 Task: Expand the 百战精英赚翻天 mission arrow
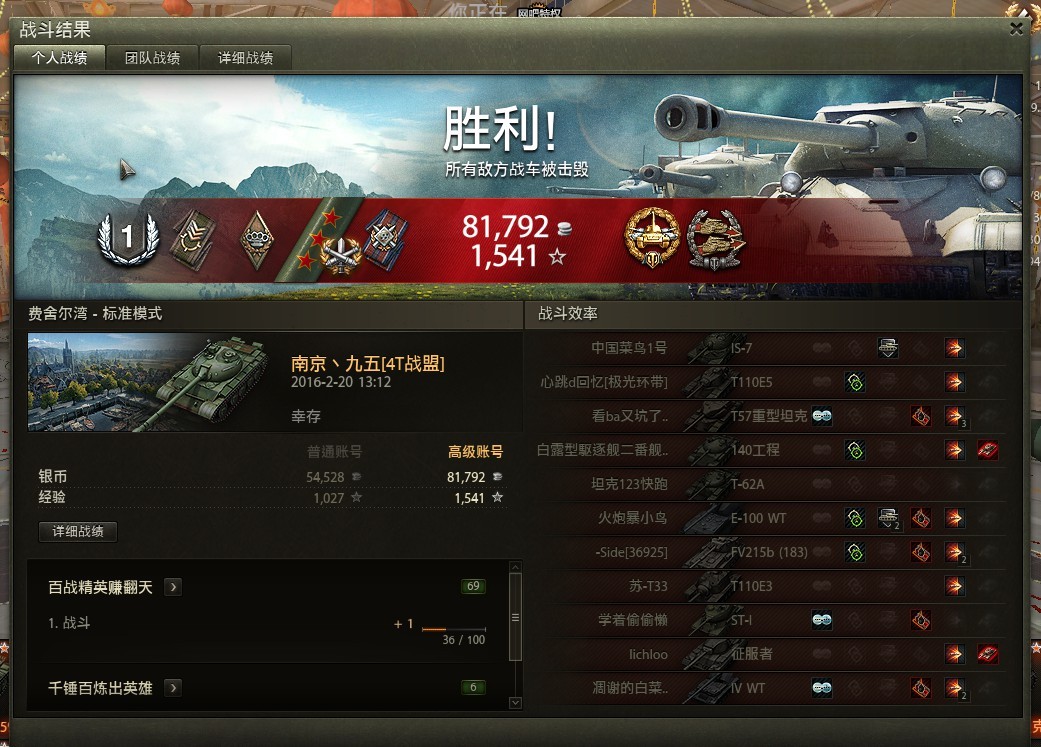[173, 587]
